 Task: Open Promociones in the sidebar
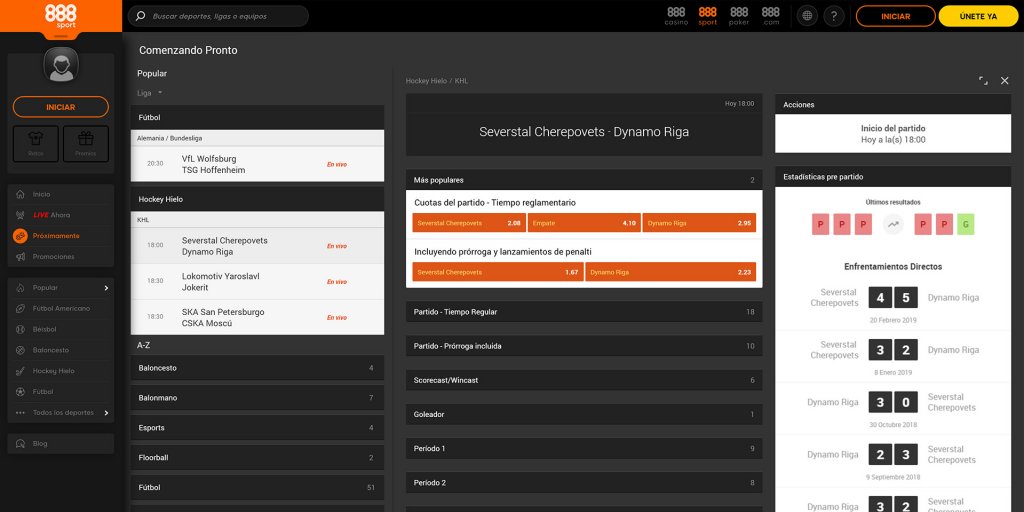[61, 257]
